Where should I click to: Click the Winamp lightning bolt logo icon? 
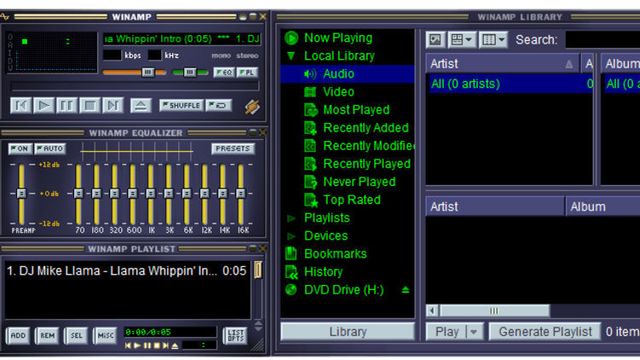click(252, 107)
